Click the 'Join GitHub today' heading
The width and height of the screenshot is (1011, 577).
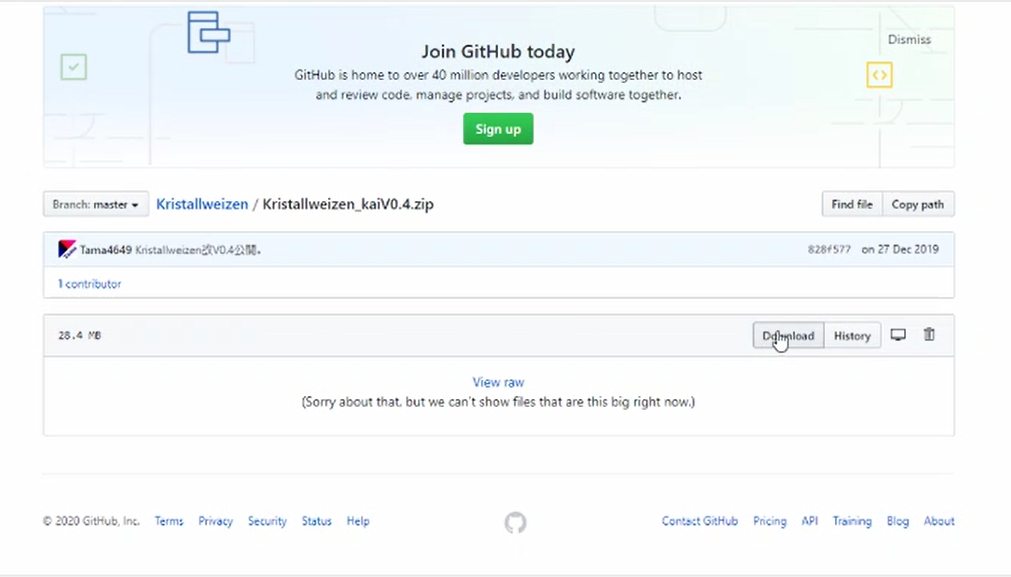pos(498,52)
